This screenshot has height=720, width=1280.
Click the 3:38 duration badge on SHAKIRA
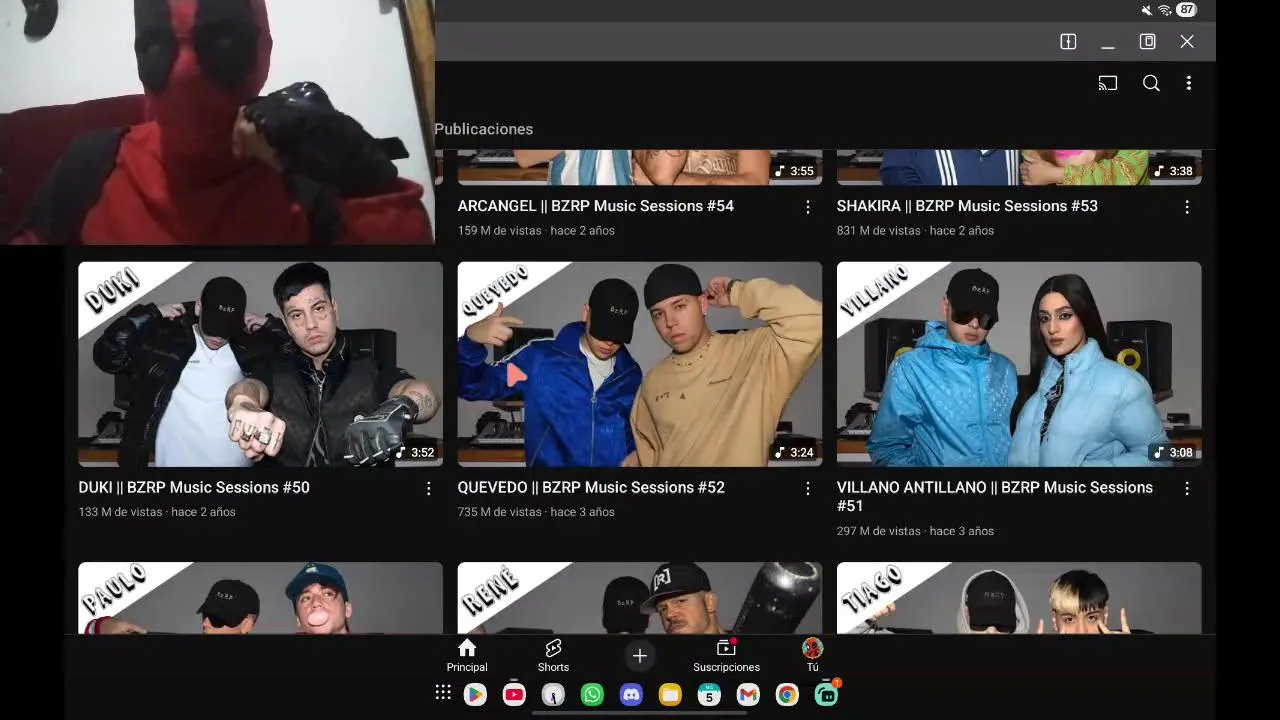click(1173, 171)
